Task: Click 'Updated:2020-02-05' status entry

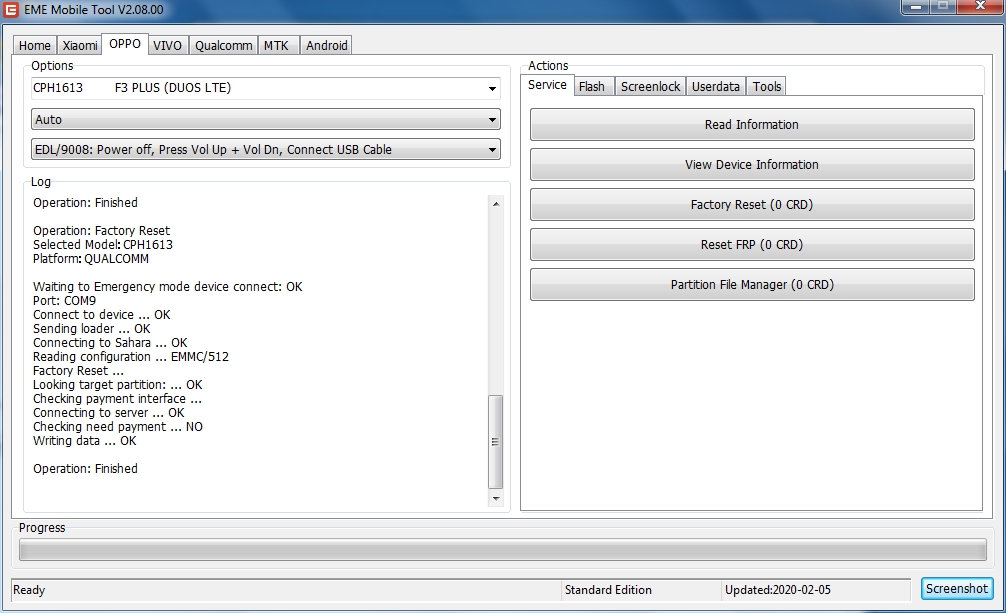Action: tap(778, 590)
